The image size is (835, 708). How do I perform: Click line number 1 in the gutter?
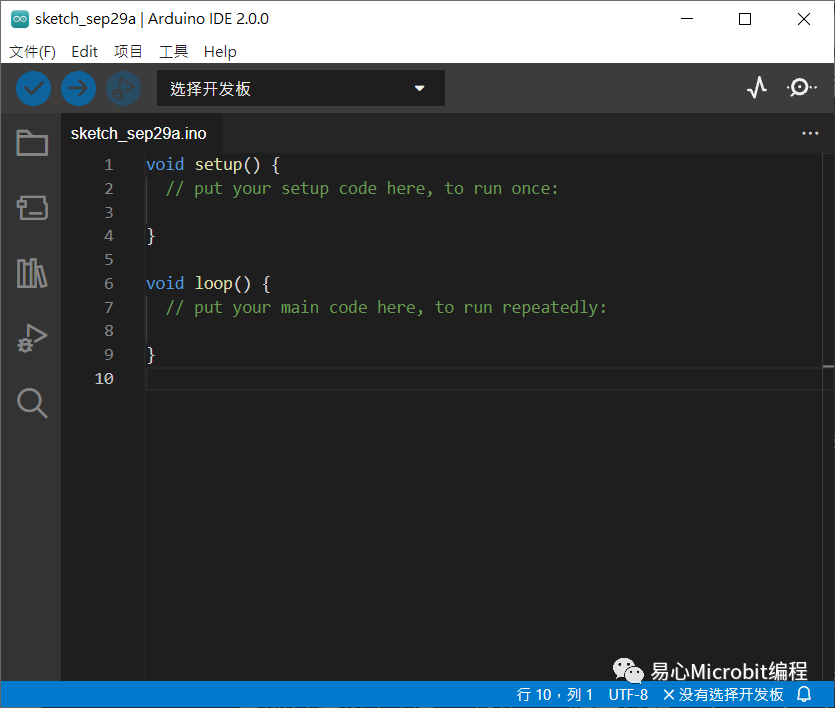[x=109, y=164]
